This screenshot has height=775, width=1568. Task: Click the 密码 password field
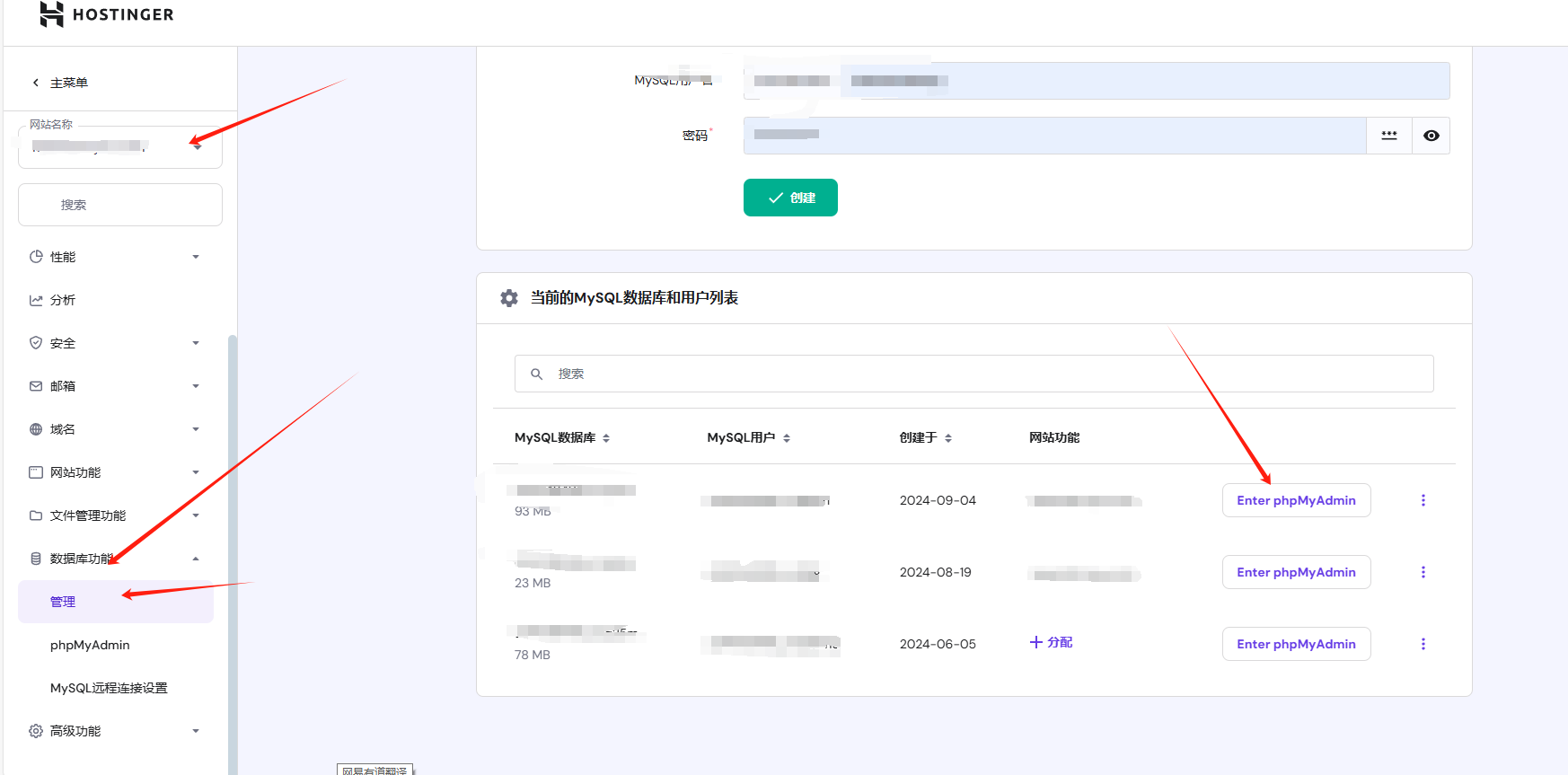coord(1055,136)
